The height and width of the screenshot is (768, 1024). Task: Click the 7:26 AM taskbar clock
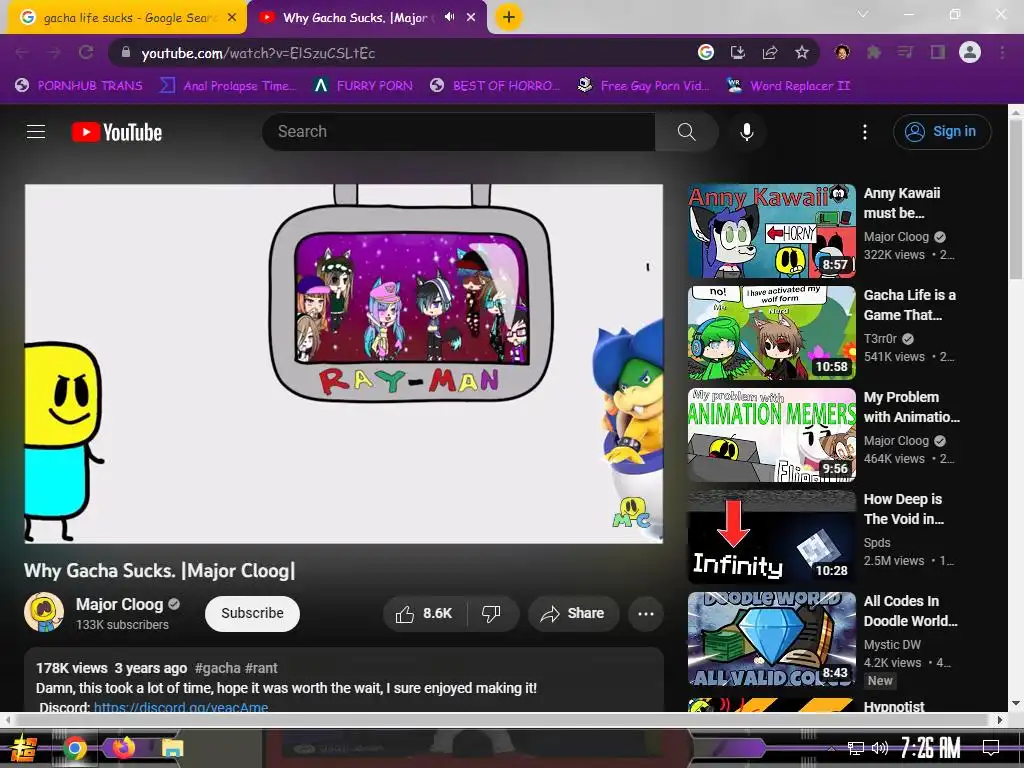pos(930,748)
